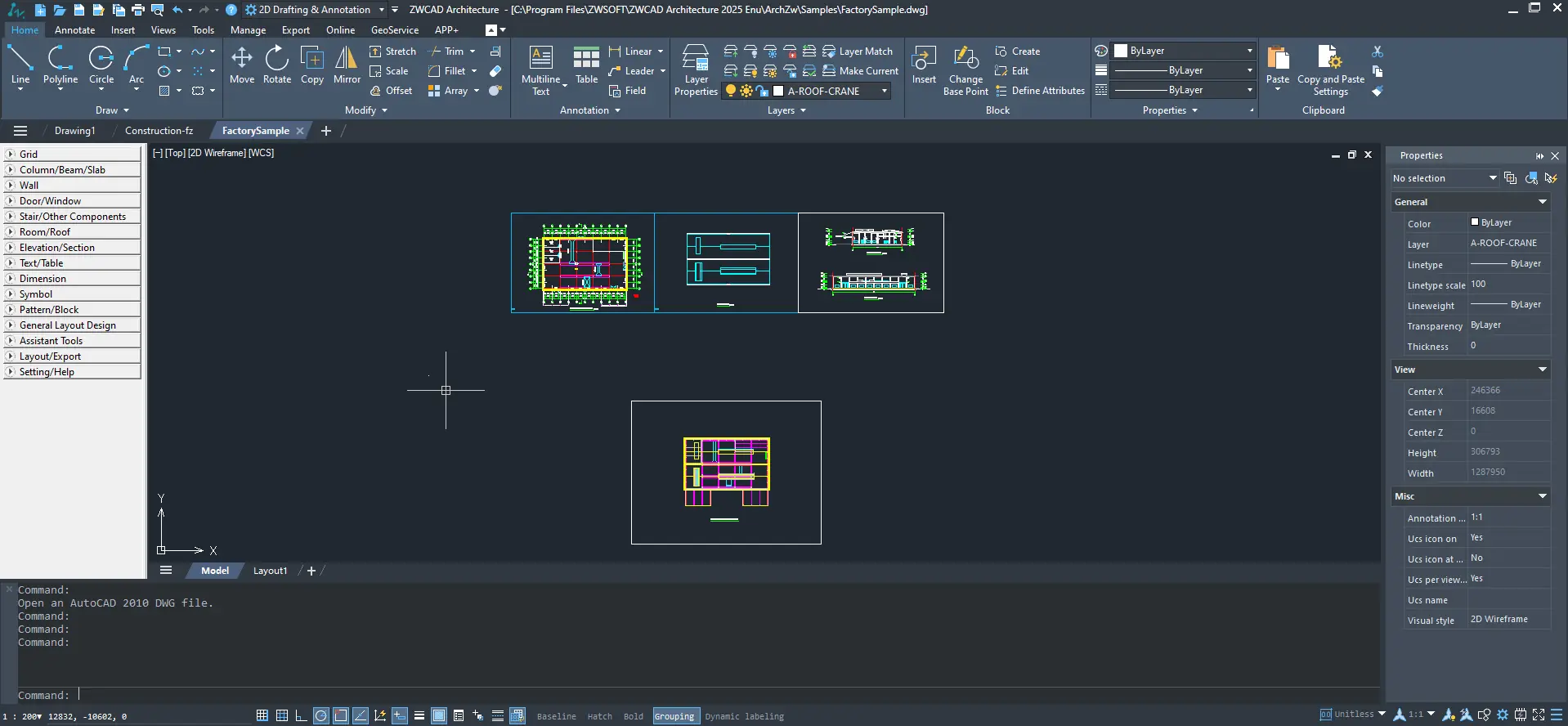Click the command line input field

click(x=728, y=695)
